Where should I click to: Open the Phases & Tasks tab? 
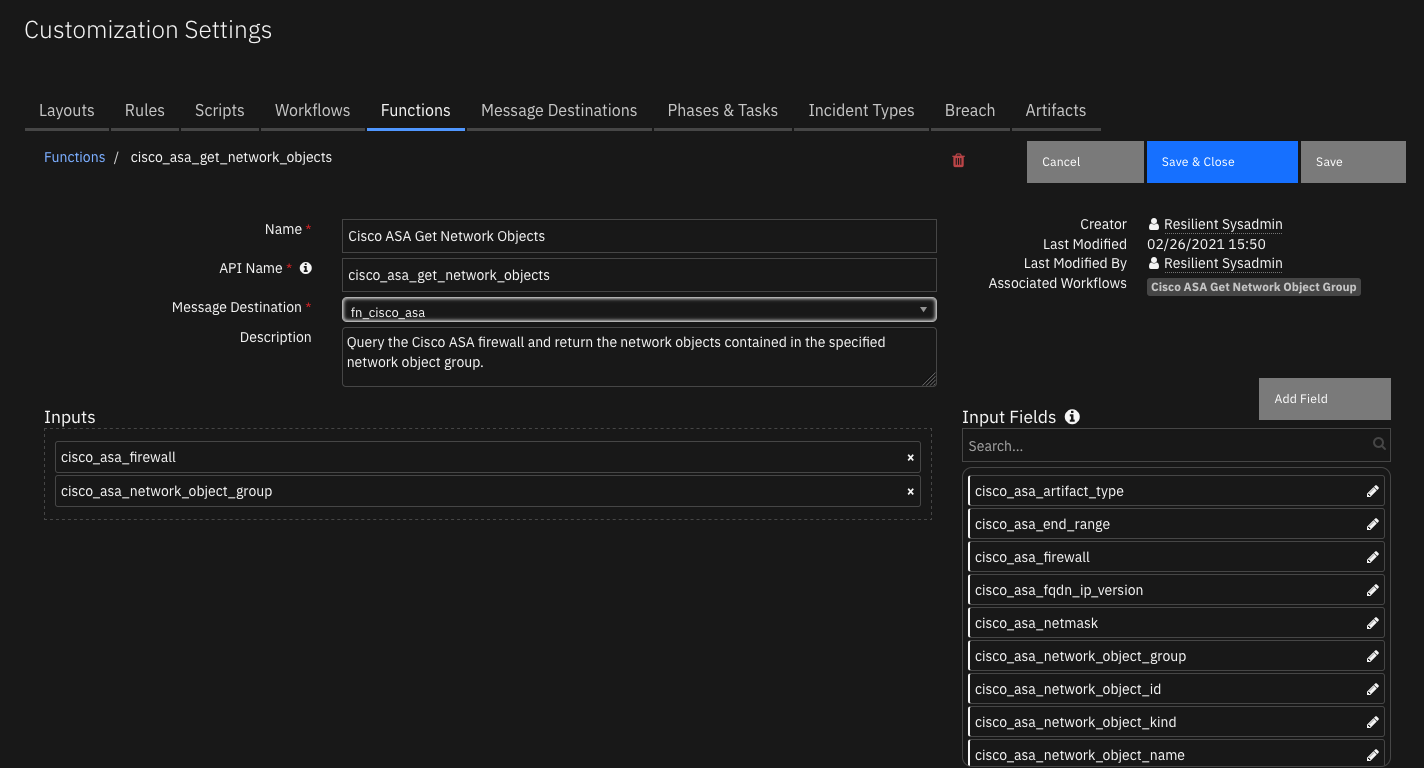723,110
